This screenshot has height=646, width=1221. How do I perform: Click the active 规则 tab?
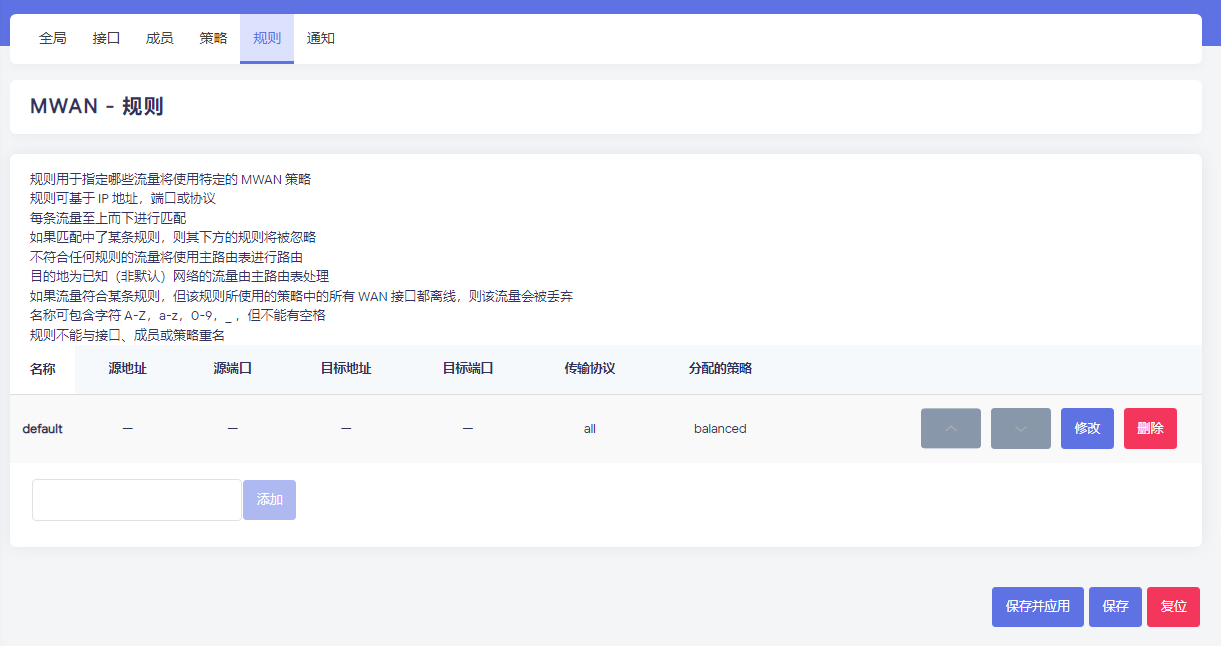click(x=267, y=39)
